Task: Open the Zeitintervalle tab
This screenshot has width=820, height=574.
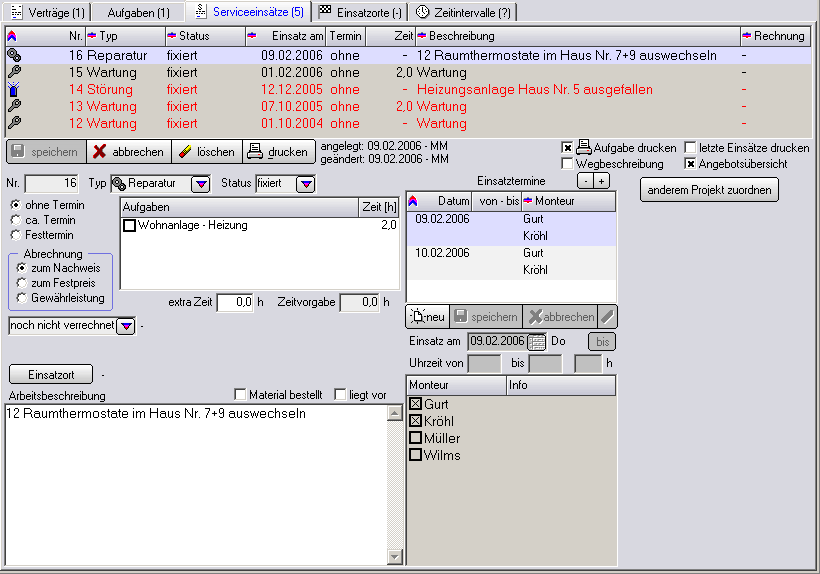Action: (463, 12)
